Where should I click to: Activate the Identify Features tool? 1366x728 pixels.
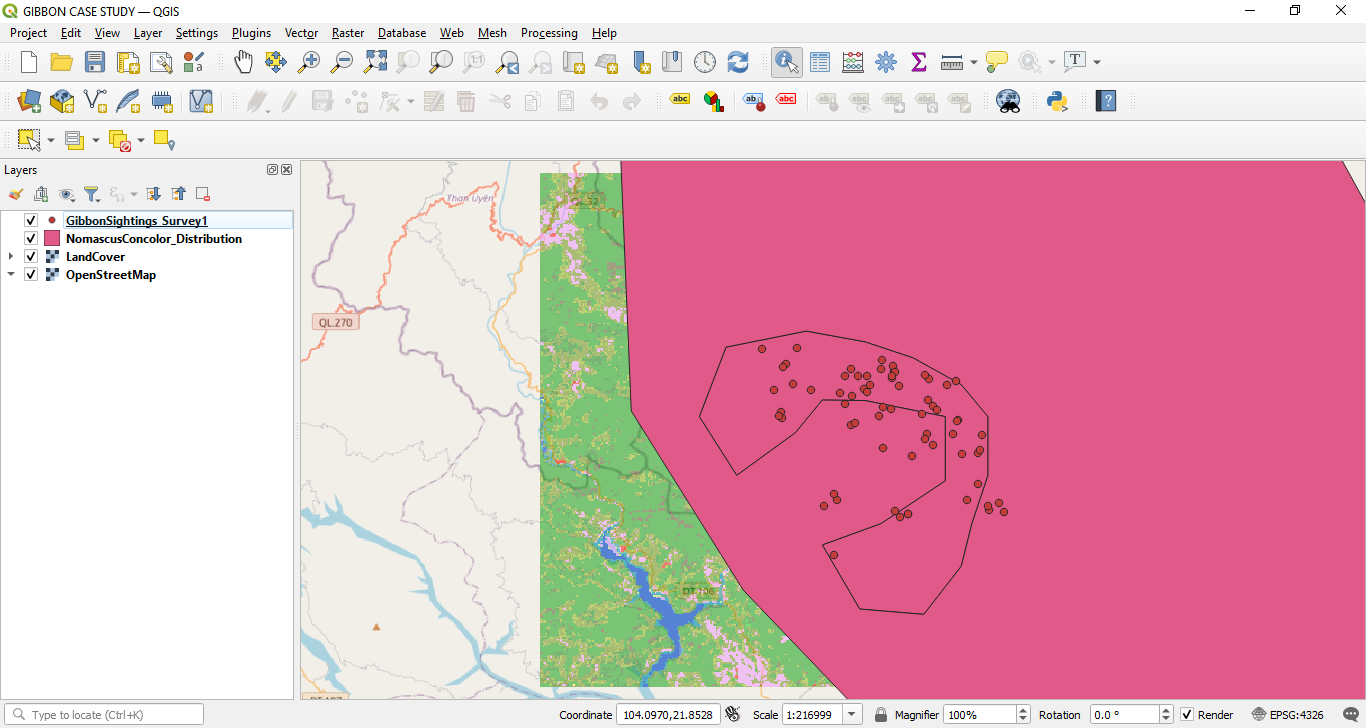787,62
